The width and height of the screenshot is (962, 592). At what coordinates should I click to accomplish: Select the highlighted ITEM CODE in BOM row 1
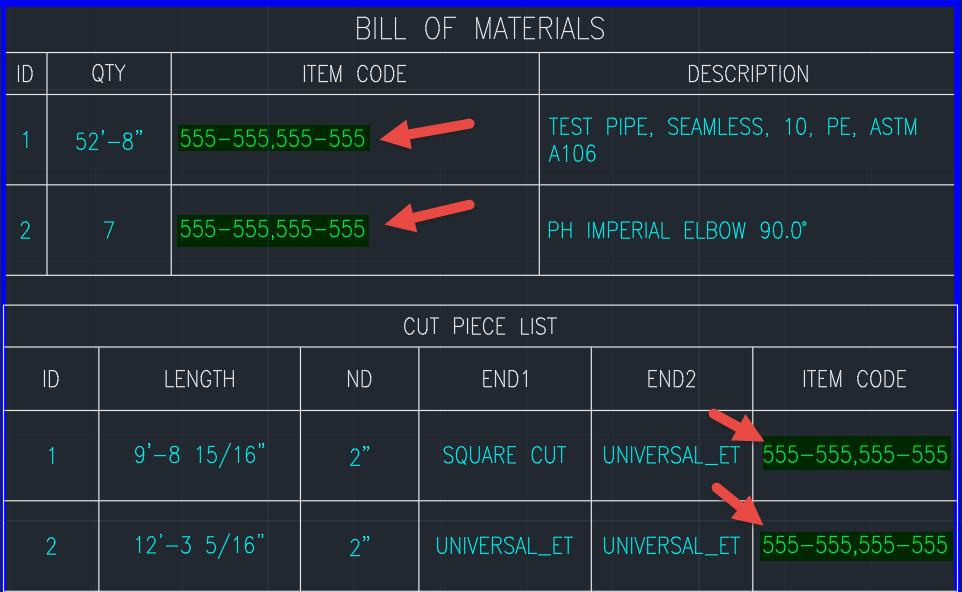pos(272,139)
